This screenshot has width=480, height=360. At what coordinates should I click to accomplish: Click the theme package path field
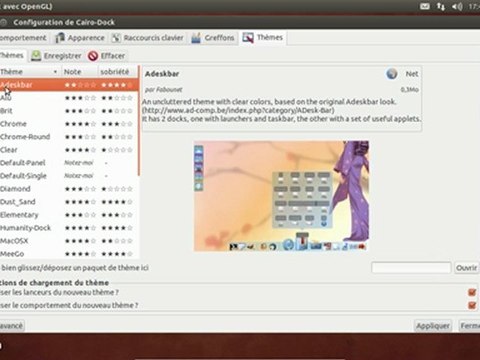click(x=411, y=268)
